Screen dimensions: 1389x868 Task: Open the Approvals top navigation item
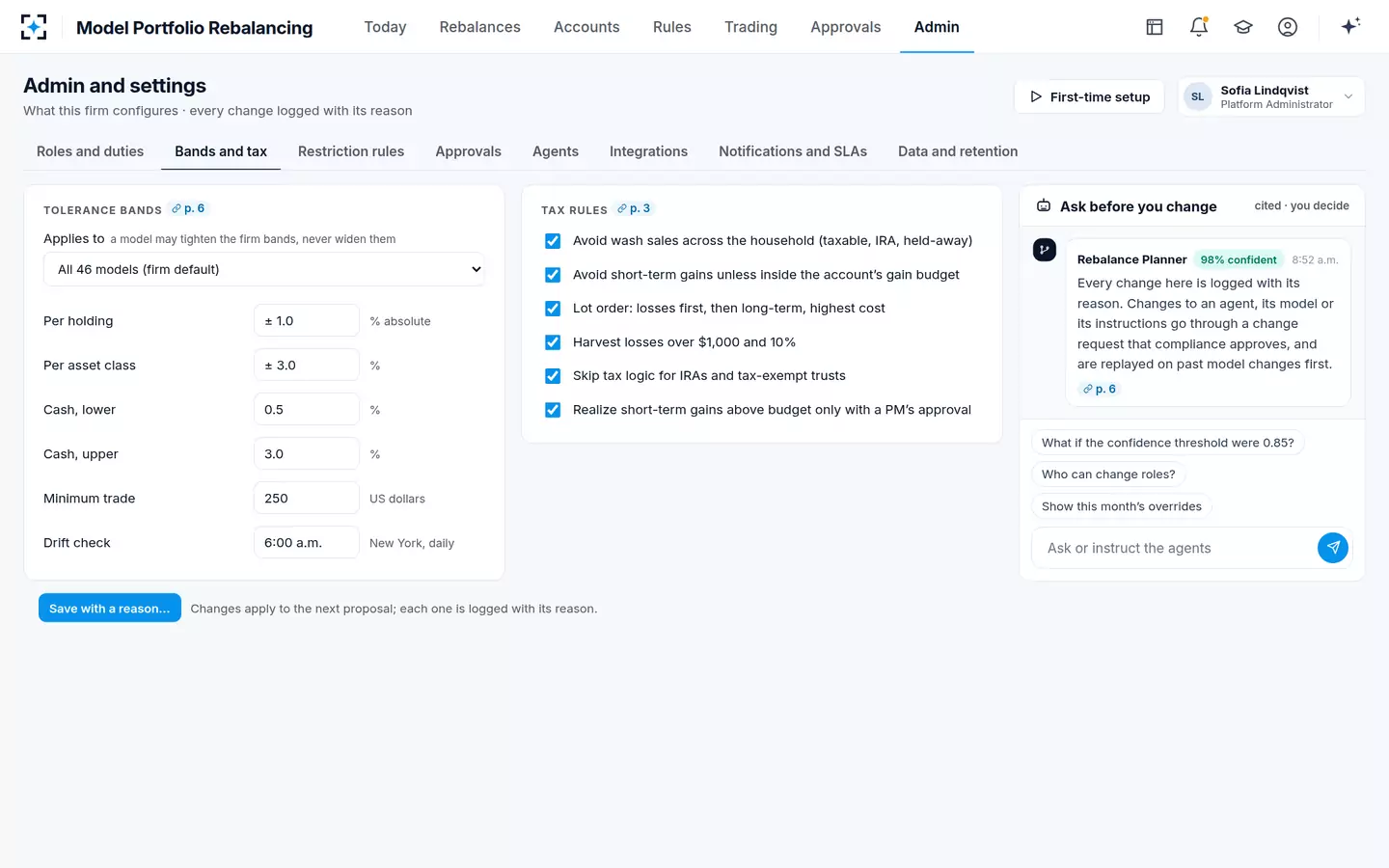pos(845,27)
